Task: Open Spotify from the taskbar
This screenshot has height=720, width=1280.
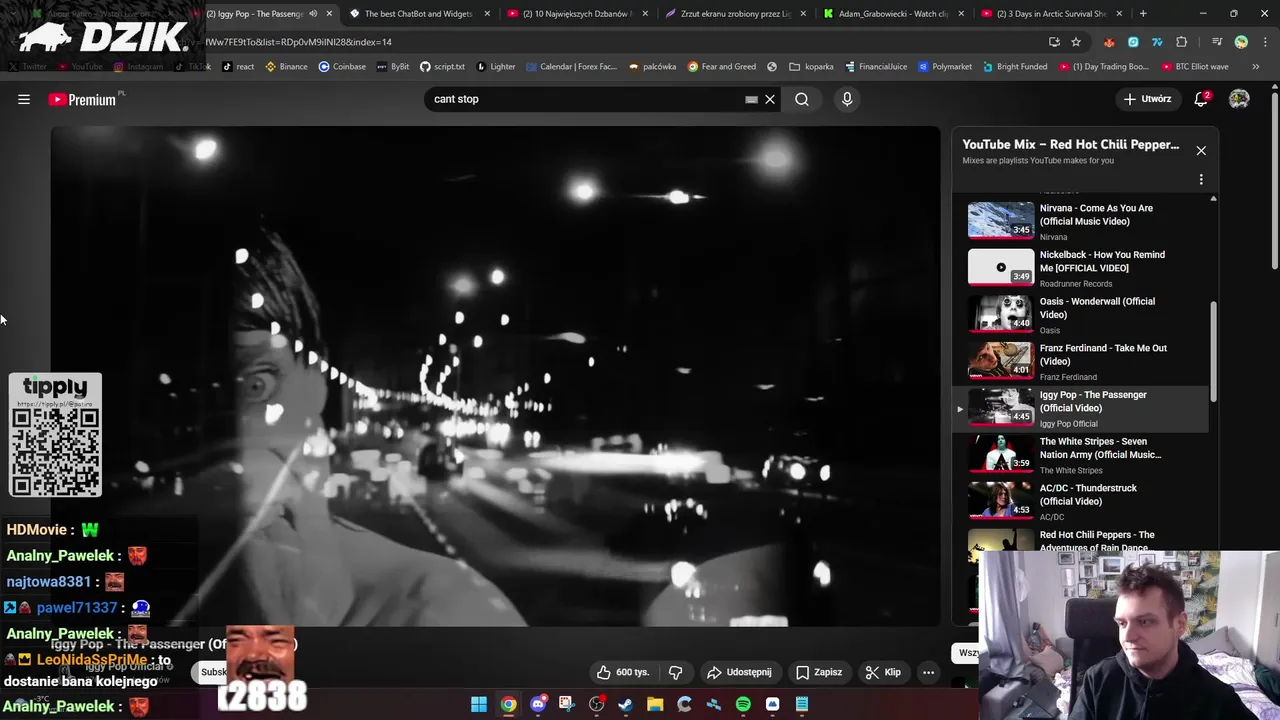Action: (x=743, y=704)
